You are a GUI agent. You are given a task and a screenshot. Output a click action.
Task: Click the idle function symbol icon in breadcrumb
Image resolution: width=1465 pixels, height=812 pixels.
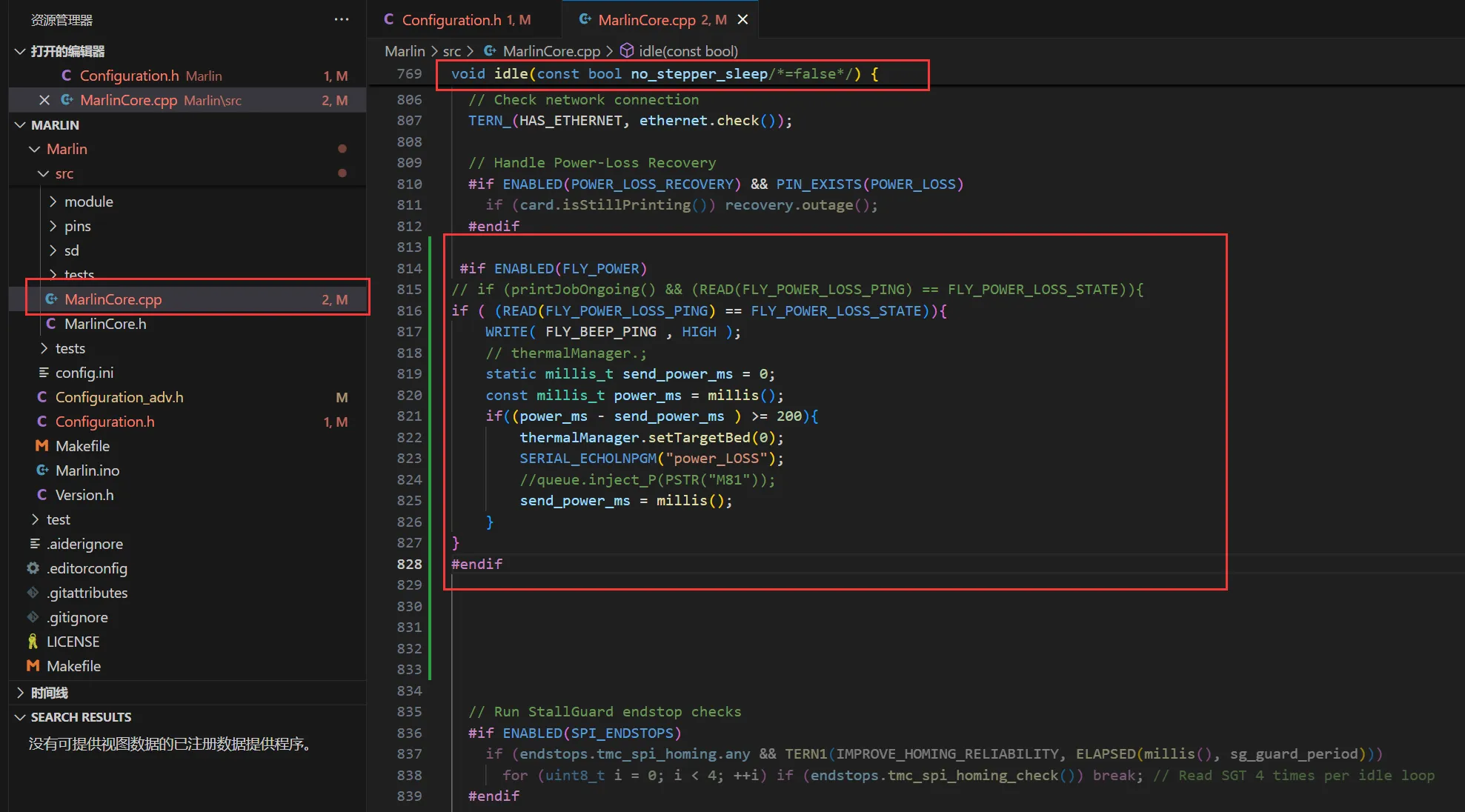pos(627,51)
